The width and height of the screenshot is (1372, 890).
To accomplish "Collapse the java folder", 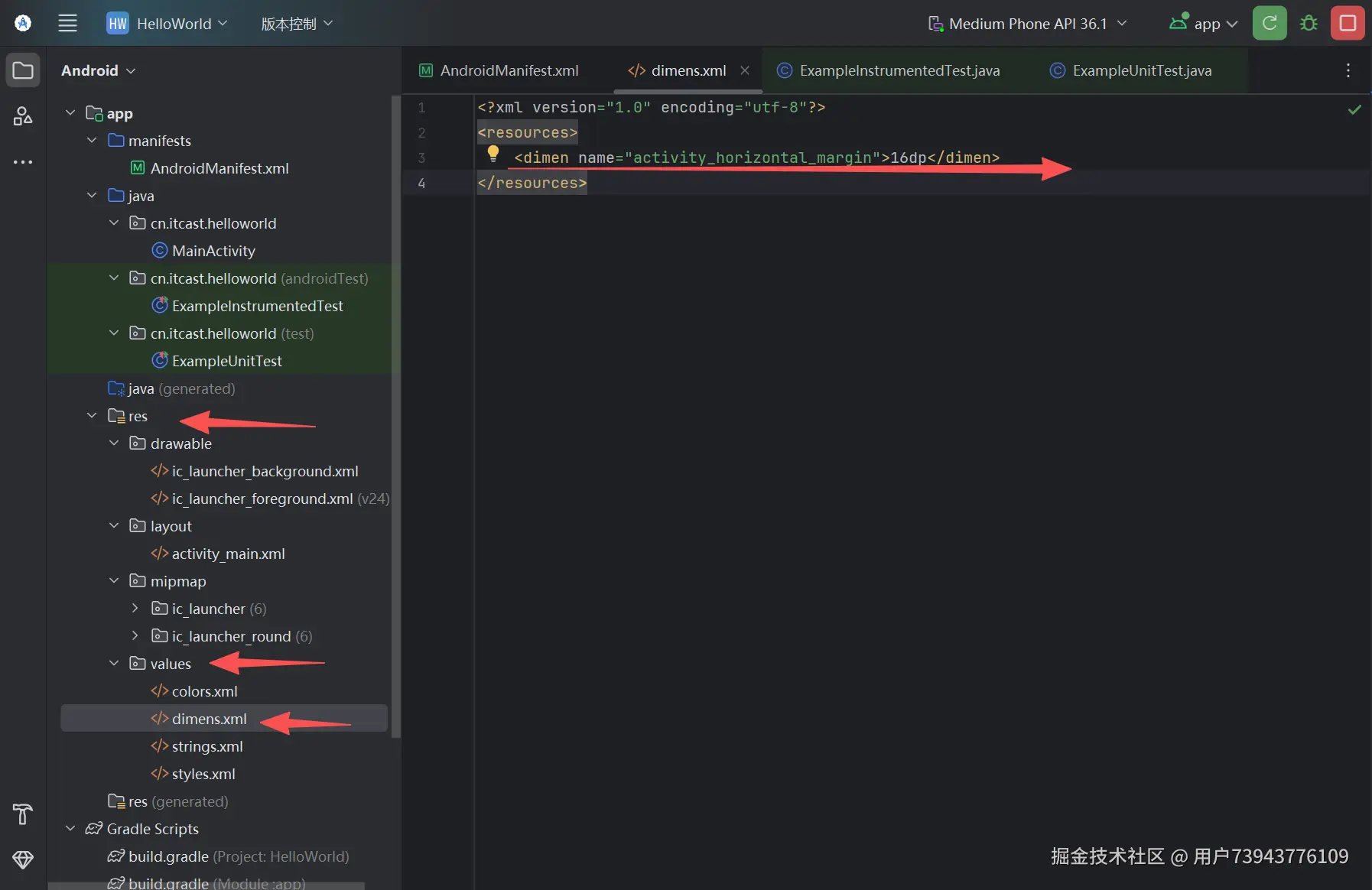I will pos(92,196).
